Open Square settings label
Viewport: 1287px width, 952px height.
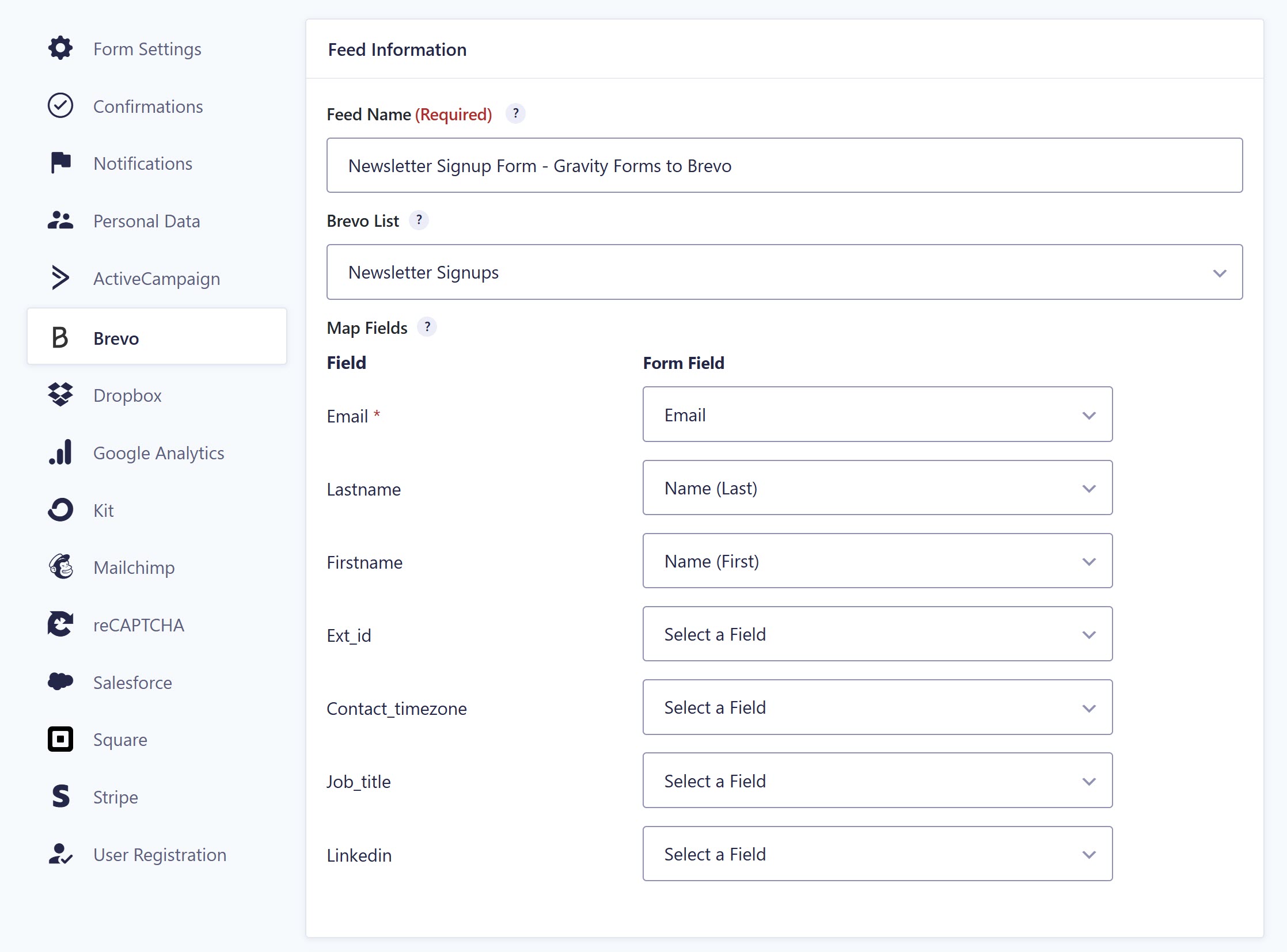120,740
